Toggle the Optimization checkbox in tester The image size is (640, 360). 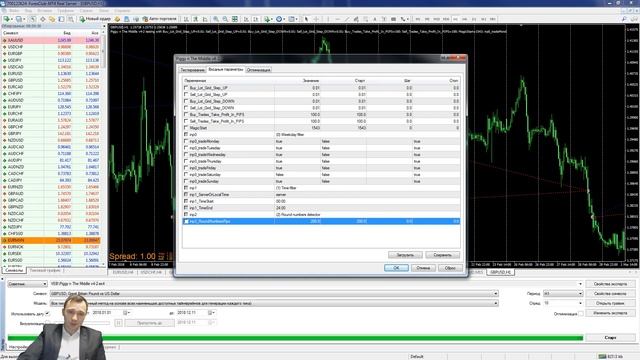pyautogui.click(x=581, y=313)
